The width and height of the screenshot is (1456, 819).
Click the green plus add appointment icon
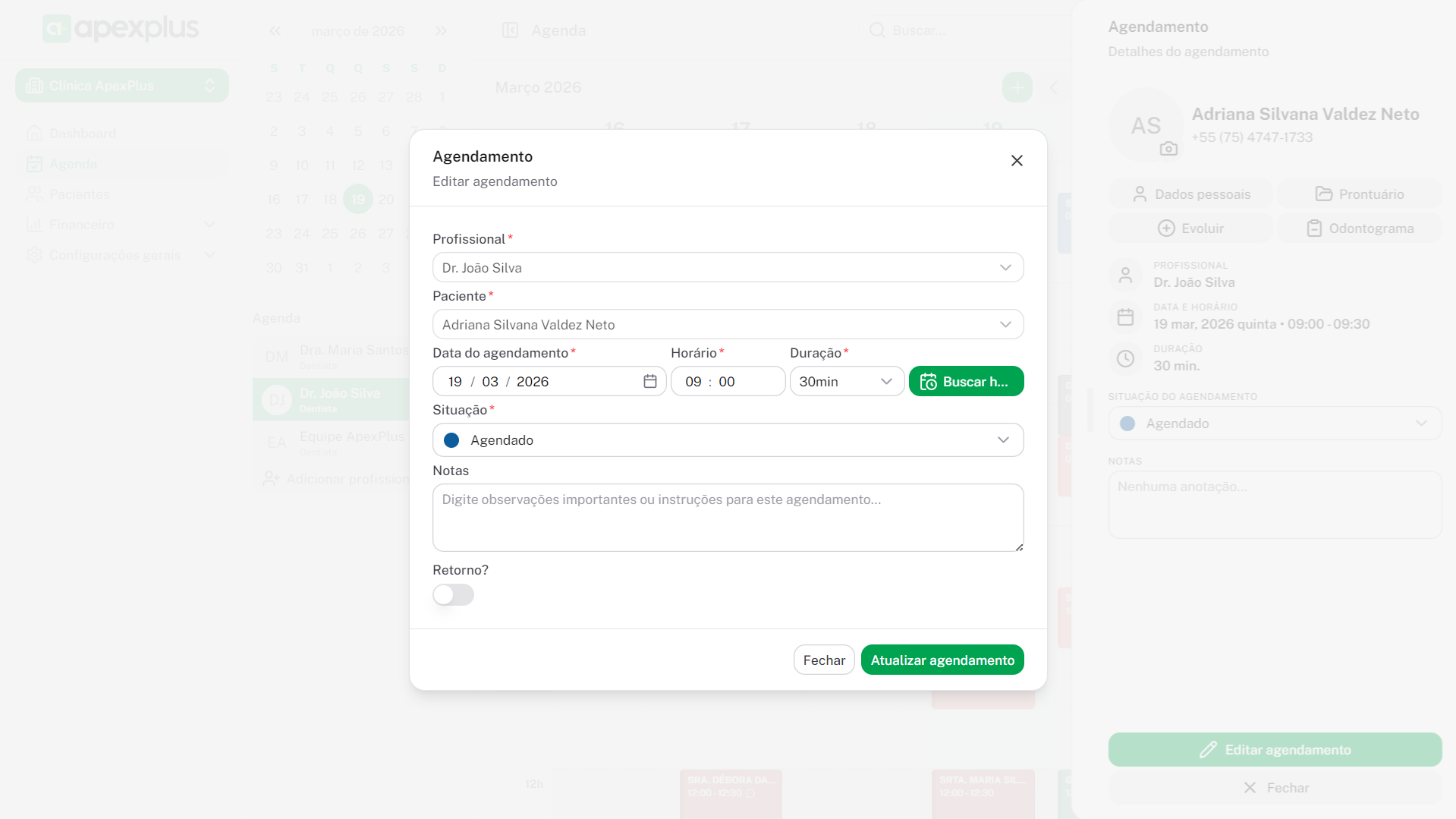[1017, 87]
